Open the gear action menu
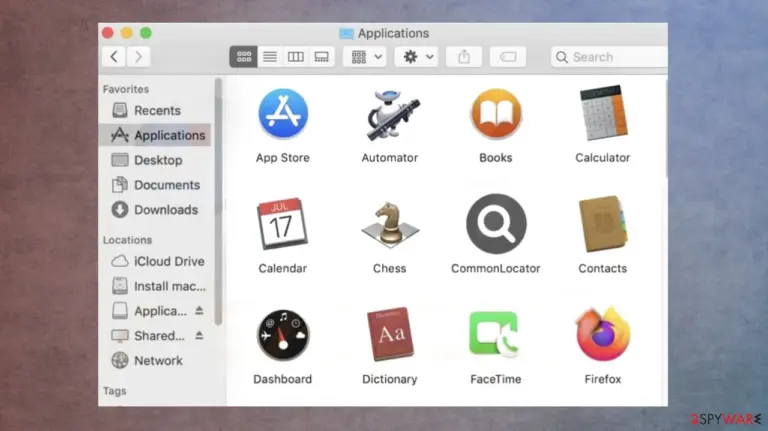 (x=416, y=57)
